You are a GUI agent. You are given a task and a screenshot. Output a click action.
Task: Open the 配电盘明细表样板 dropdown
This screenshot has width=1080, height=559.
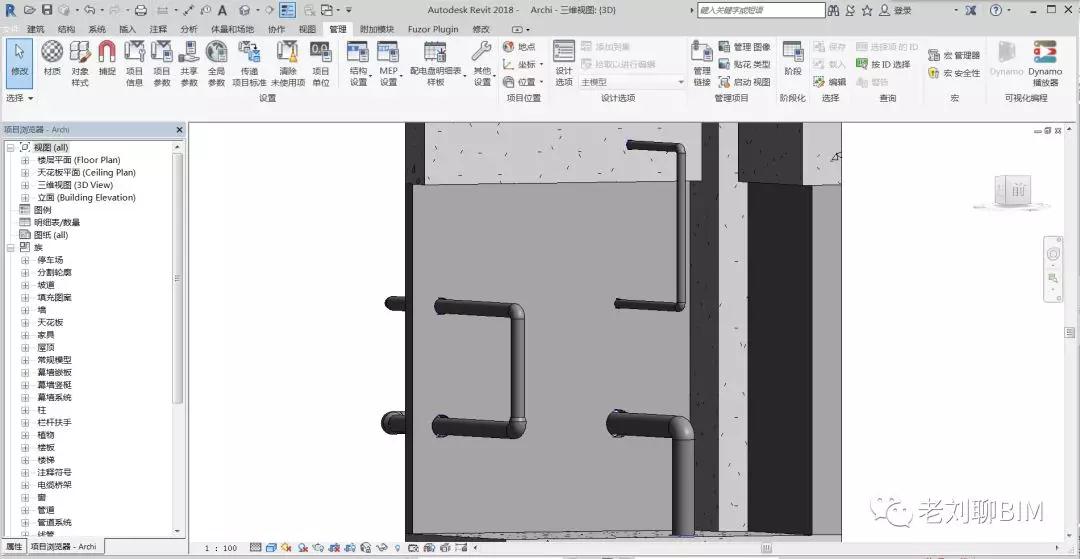click(x=437, y=62)
